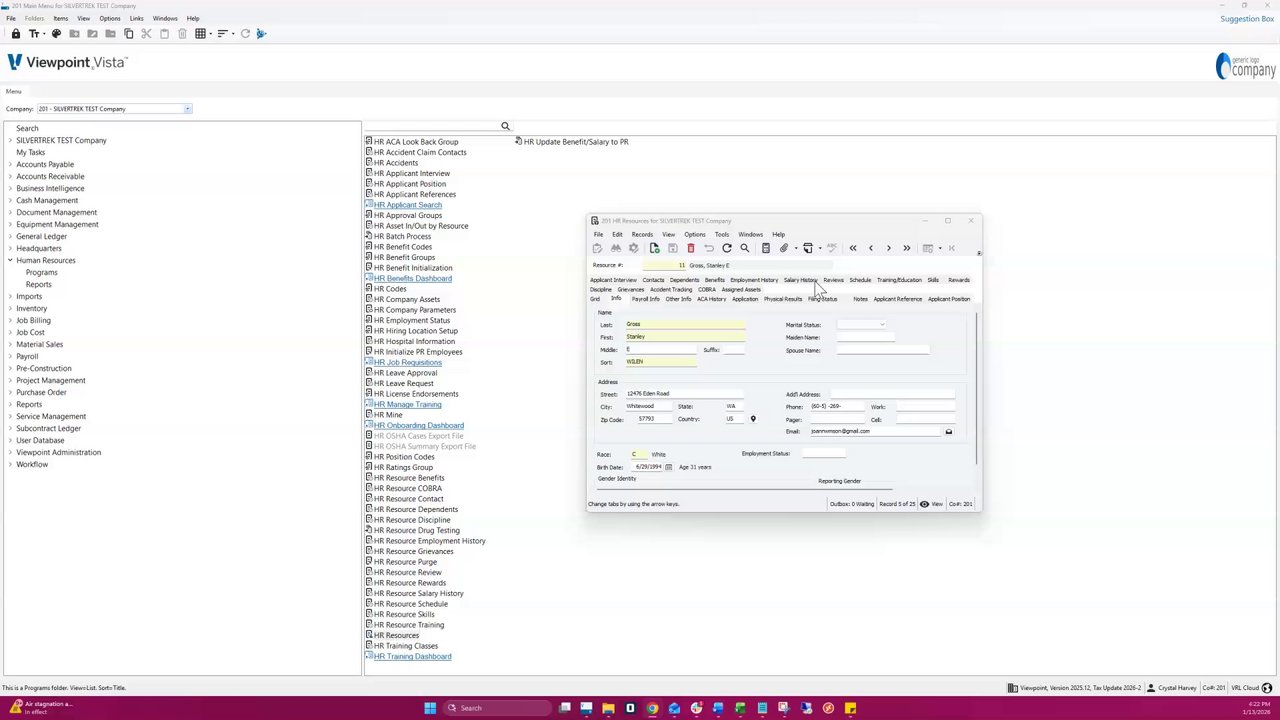Expand the Payroll tree node

coord(10,356)
